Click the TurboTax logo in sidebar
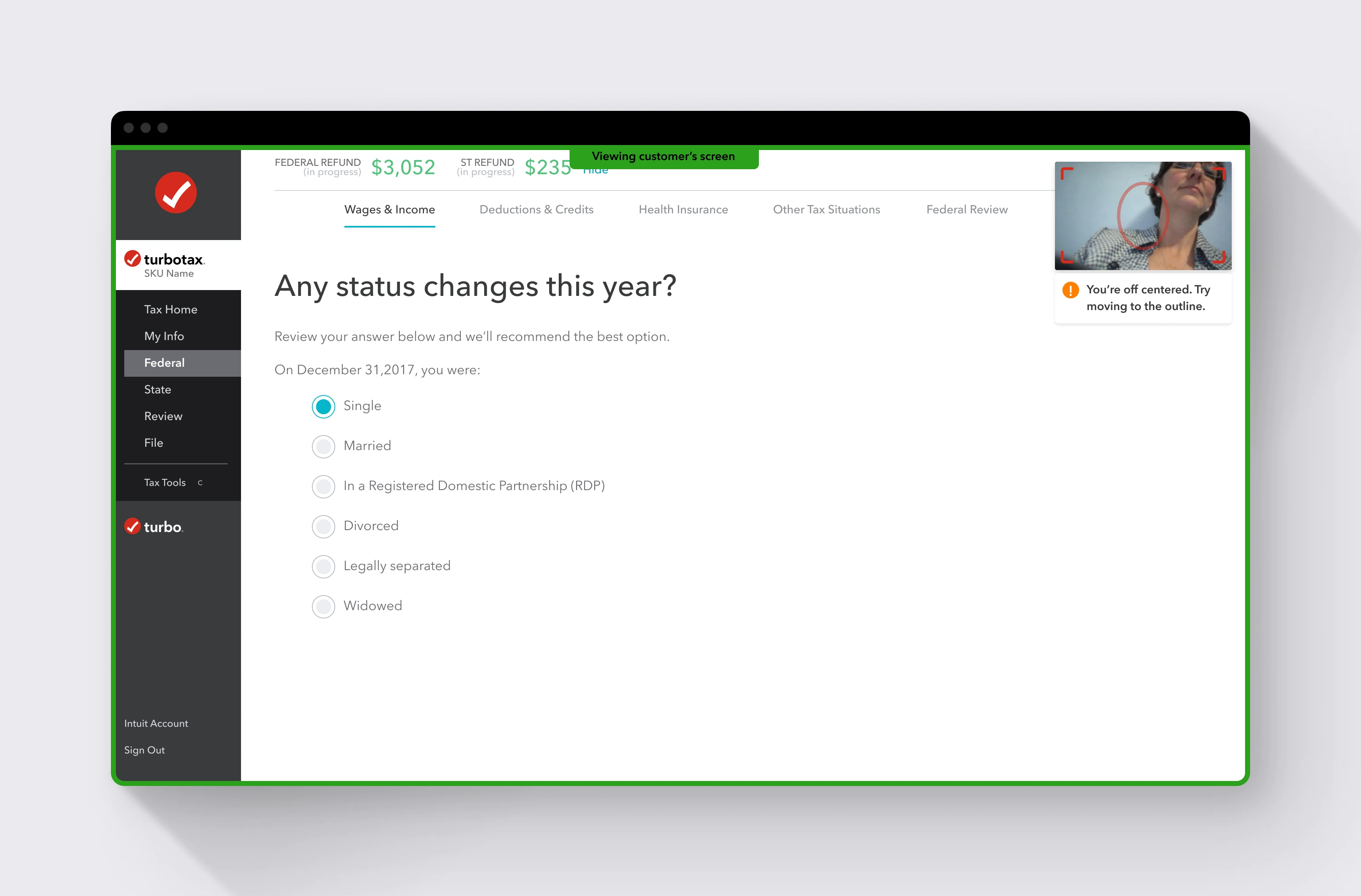Image resolution: width=1361 pixels, height=896 pixels. (x=164, y=260)
